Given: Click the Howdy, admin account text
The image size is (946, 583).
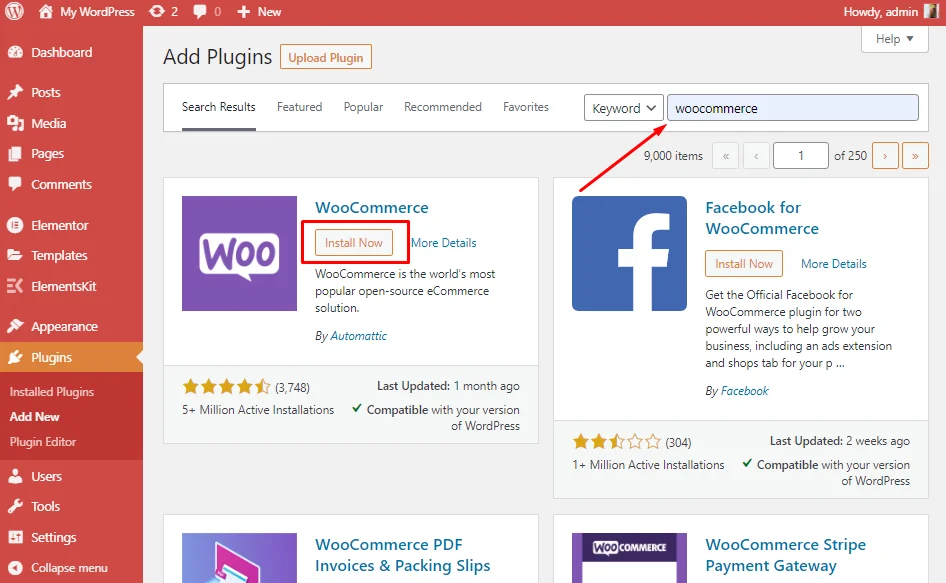Looking at the screenshot, I should (881, 11).
